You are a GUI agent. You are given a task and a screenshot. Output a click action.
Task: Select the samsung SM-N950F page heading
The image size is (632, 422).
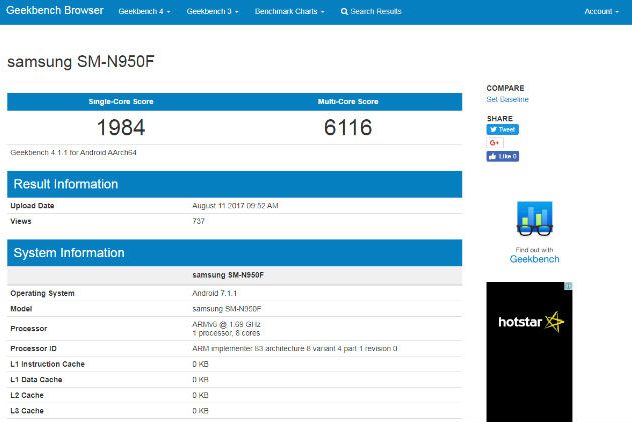(81, 62)
